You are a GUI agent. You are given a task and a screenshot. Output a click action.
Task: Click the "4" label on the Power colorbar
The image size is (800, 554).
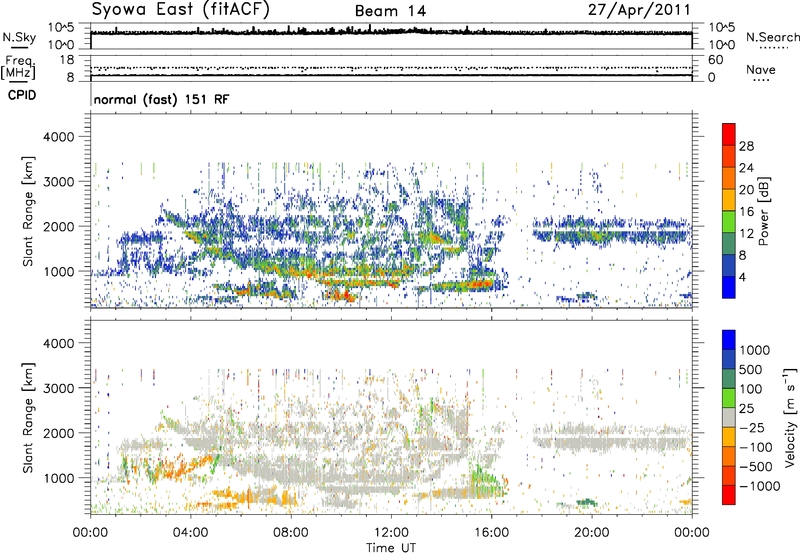click(743, 278)
